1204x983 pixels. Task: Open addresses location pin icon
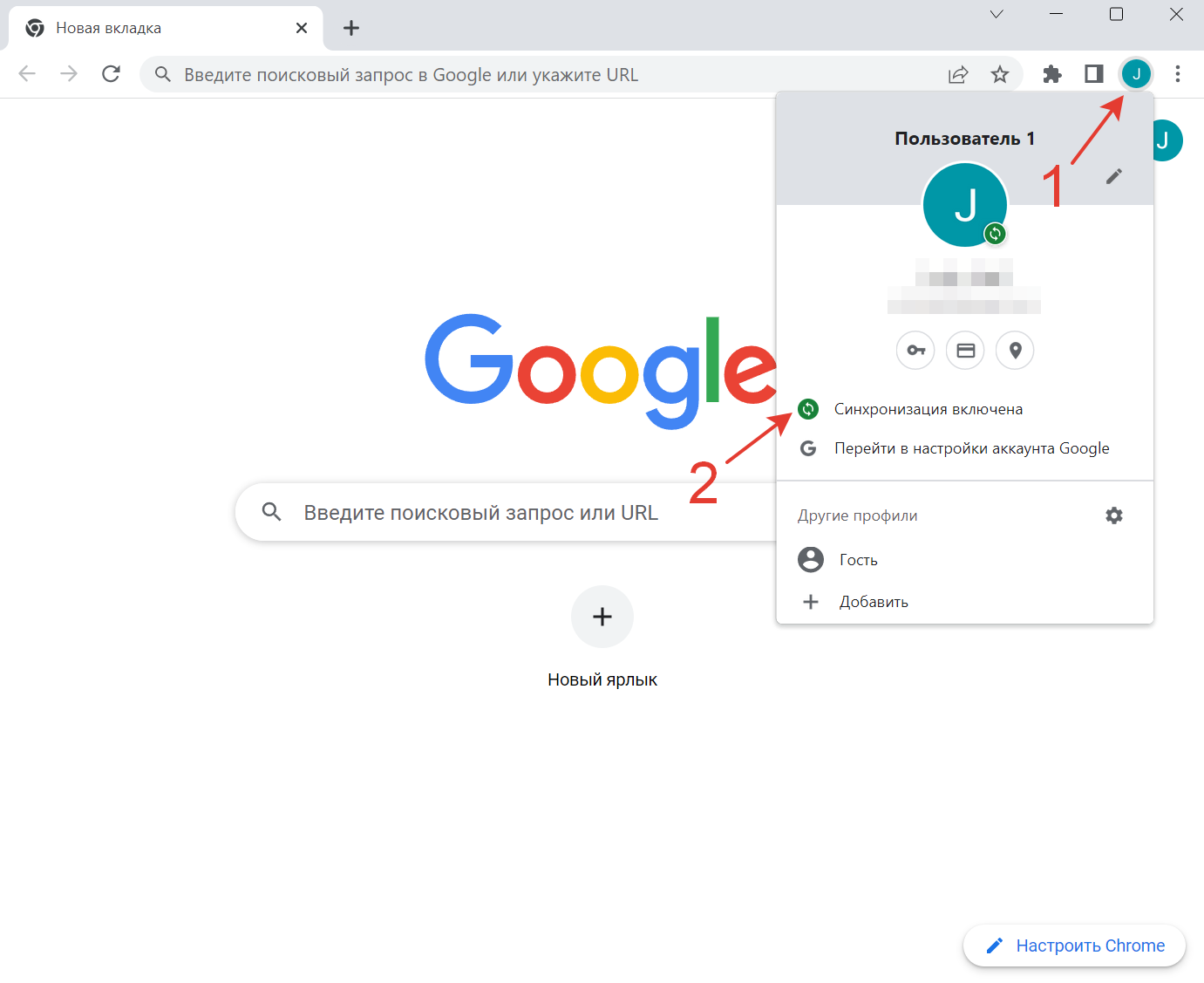(1015, 351)
